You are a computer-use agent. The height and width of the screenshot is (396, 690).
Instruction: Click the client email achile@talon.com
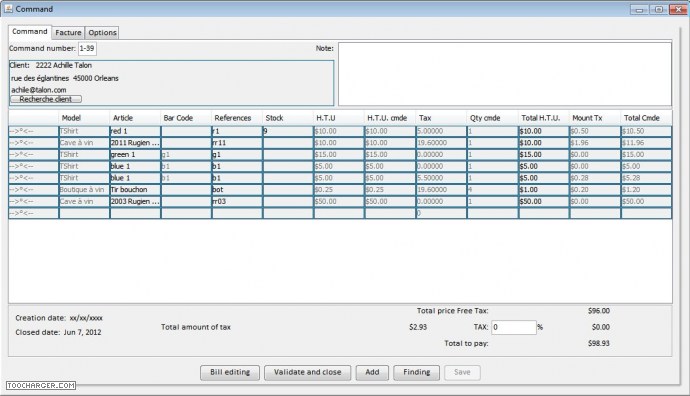pyautogui.click(x=39, y=90)
